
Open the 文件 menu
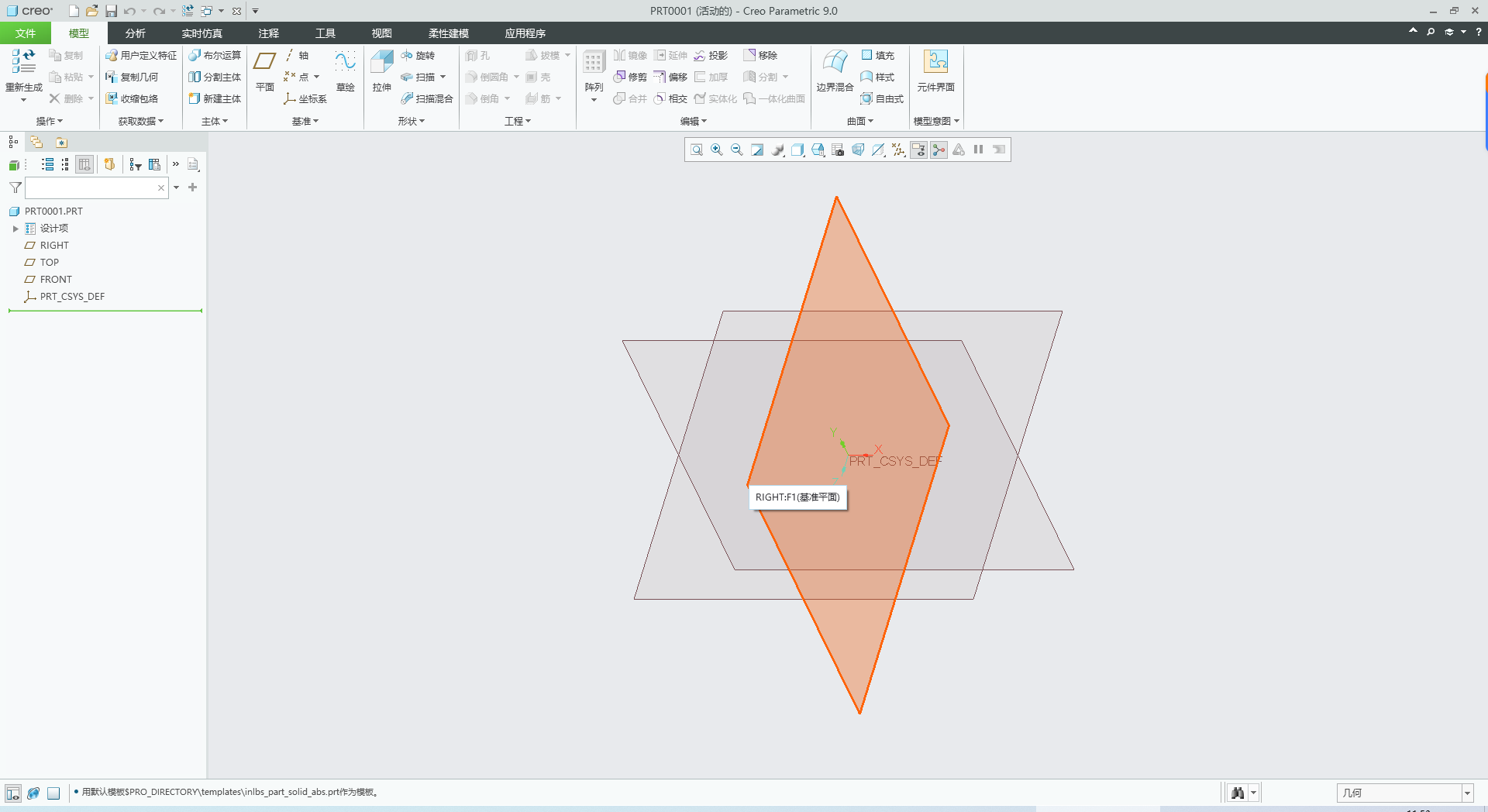coord(26,33)
